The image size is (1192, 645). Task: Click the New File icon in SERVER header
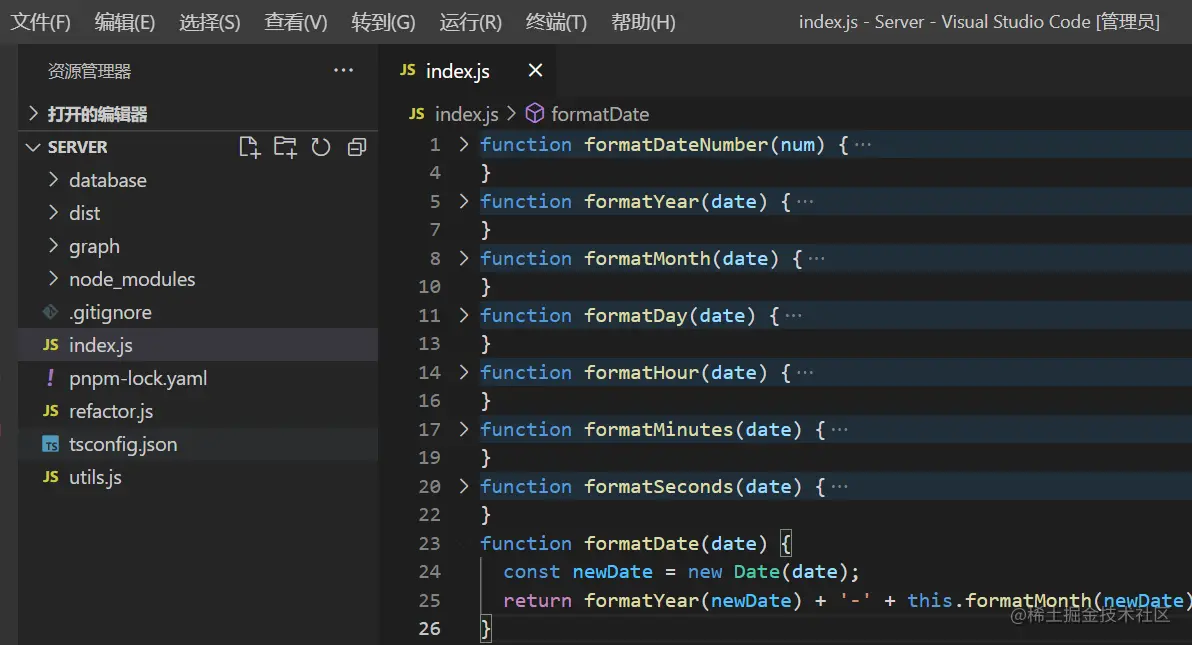pyautogui.click(x=250, y=148)
